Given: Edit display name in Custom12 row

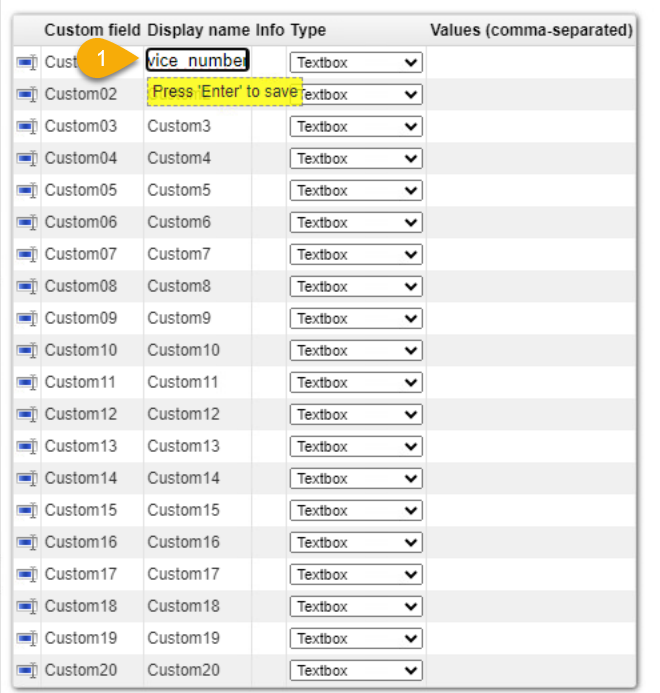Looking at the screenshot, I should coord(183,414).
